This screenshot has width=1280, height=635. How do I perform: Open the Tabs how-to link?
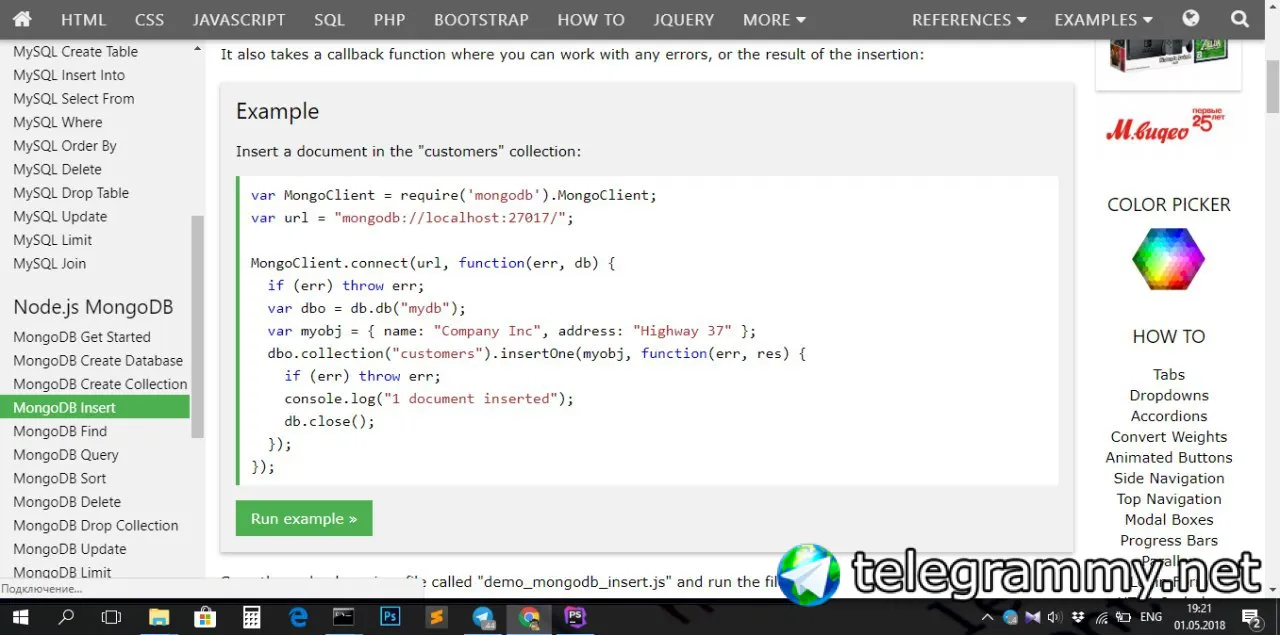1168,374
